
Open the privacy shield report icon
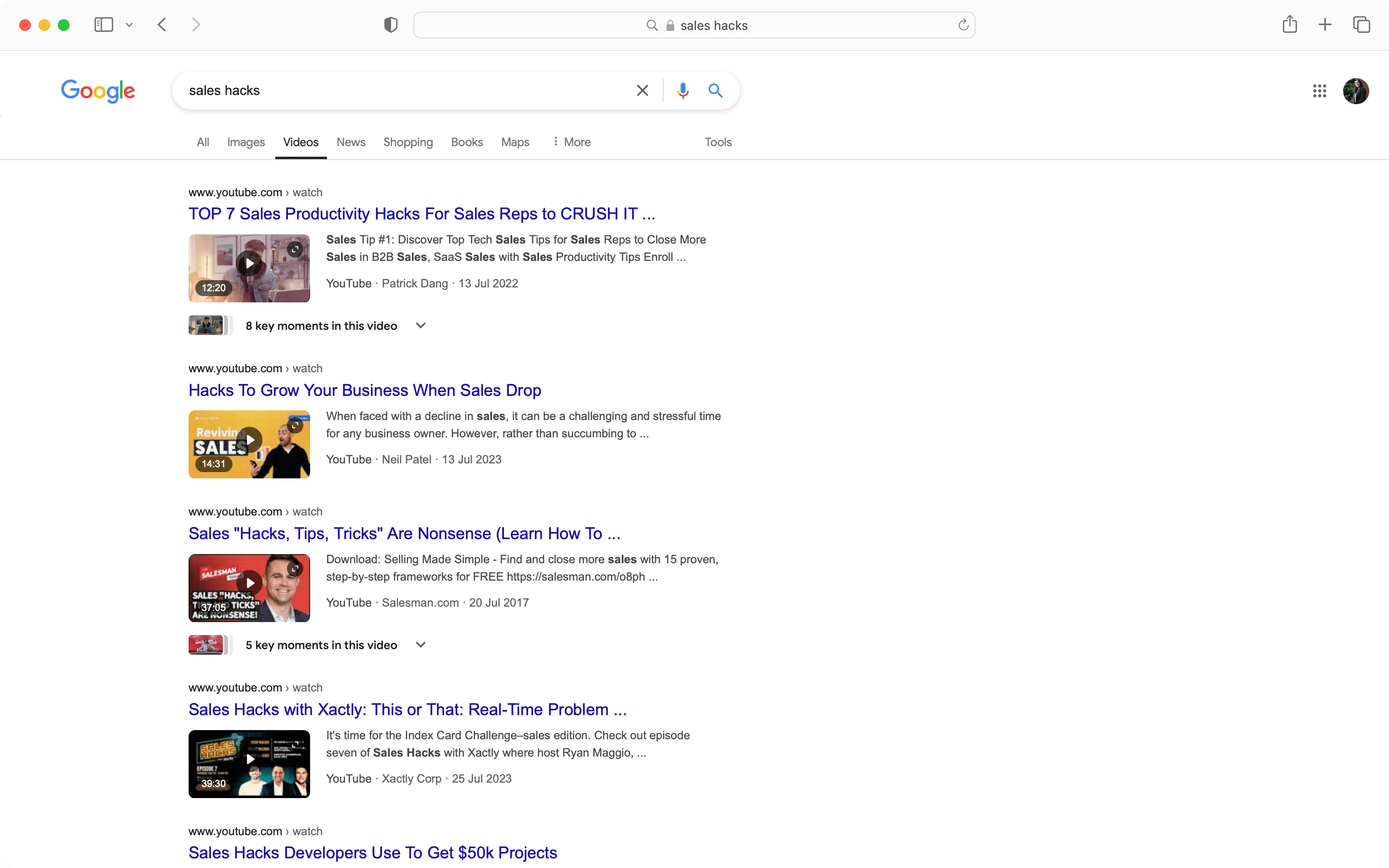tap(391, 25)
